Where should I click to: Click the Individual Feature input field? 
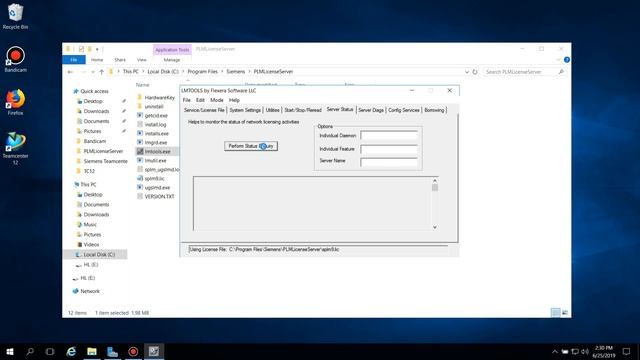click(389, 149)
